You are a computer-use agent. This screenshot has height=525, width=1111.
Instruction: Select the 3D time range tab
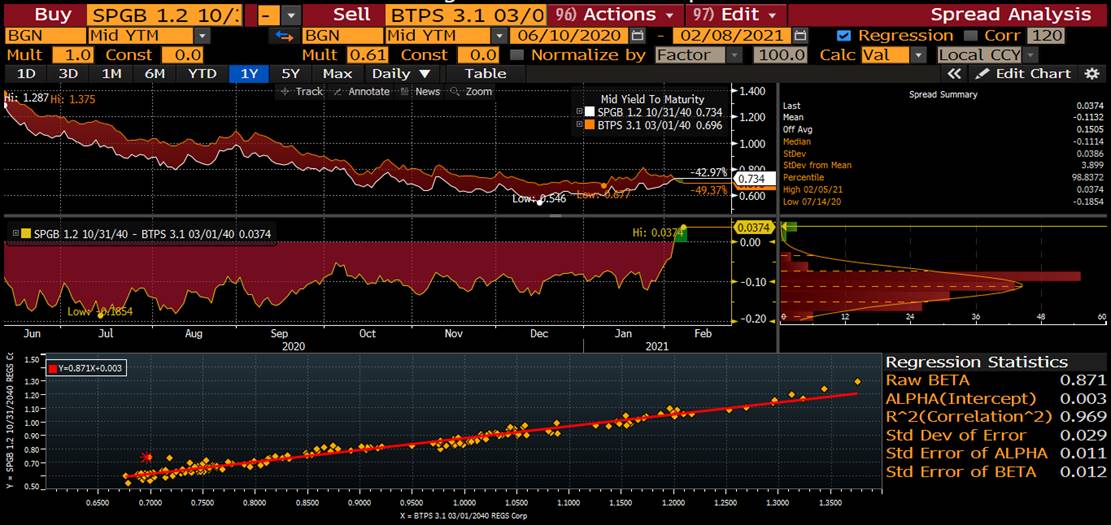pos(67,74)
